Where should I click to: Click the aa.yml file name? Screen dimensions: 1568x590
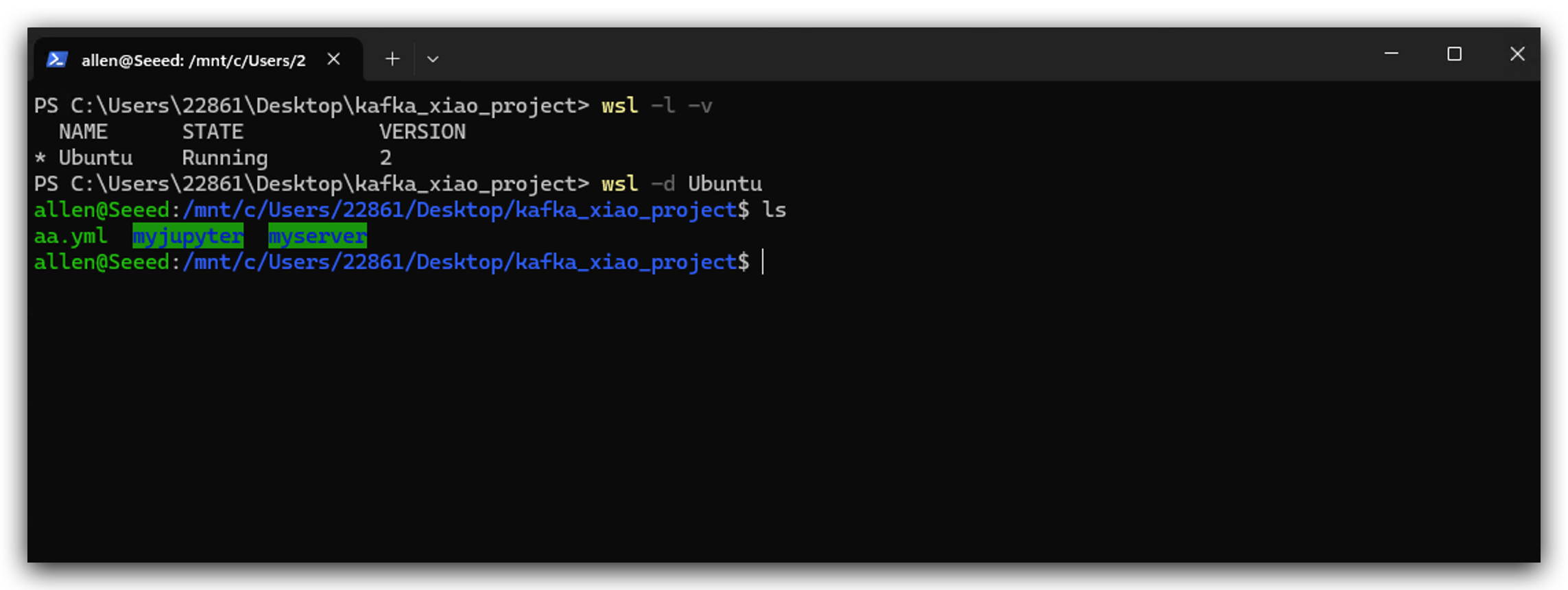click(71, 236)
